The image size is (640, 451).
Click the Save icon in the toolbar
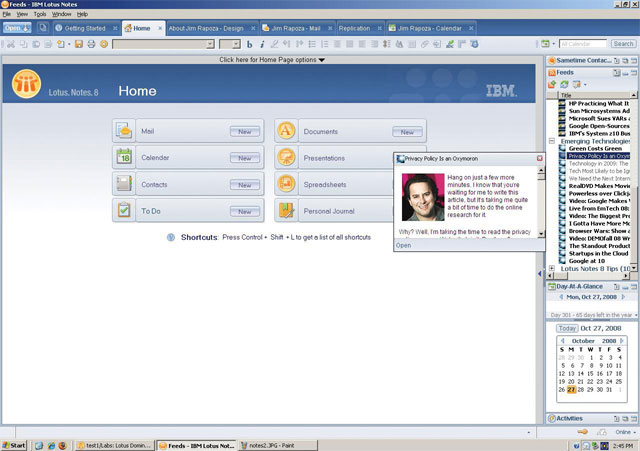tap(79, 44)
